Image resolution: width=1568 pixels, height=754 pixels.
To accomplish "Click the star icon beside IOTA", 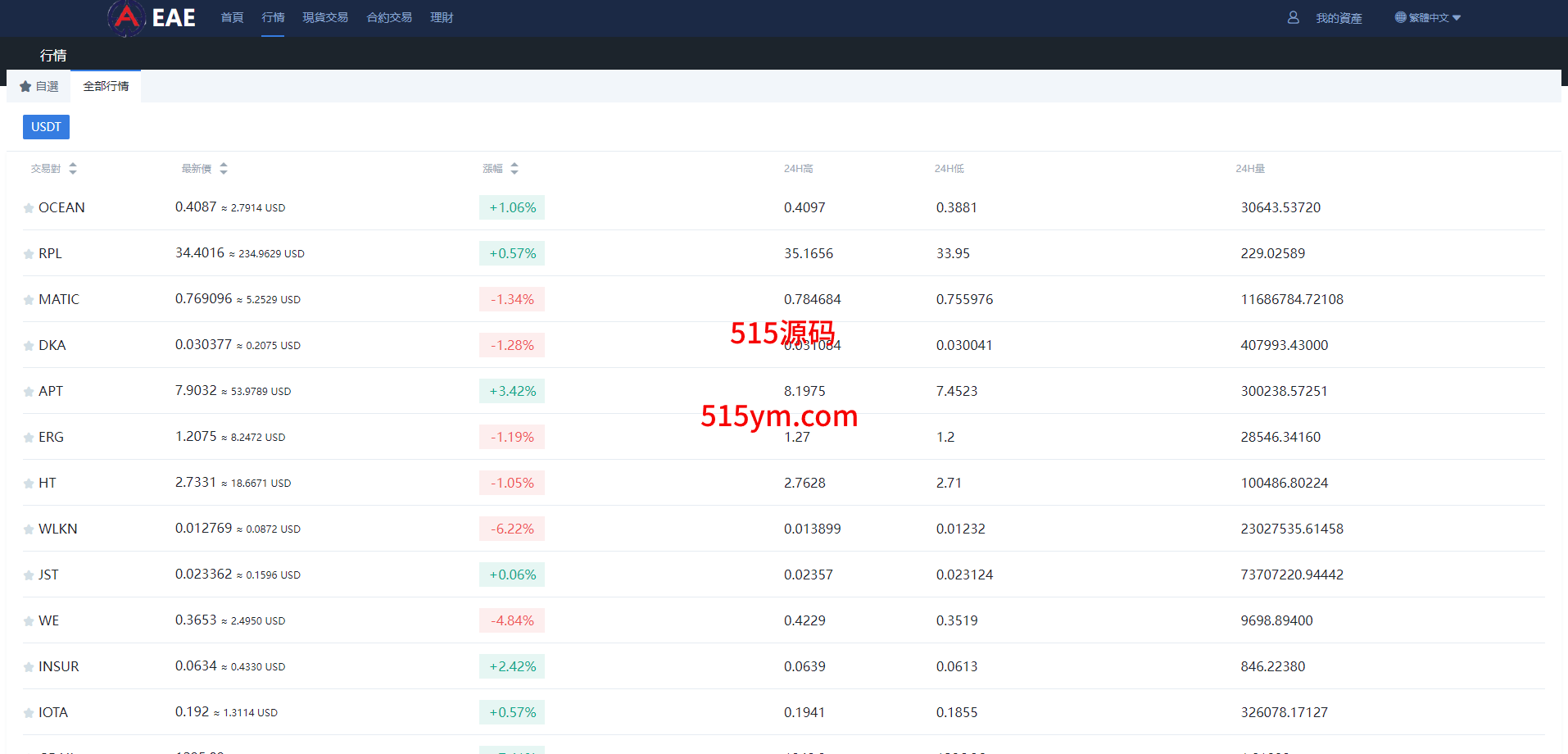I will (x=29, y=713).
